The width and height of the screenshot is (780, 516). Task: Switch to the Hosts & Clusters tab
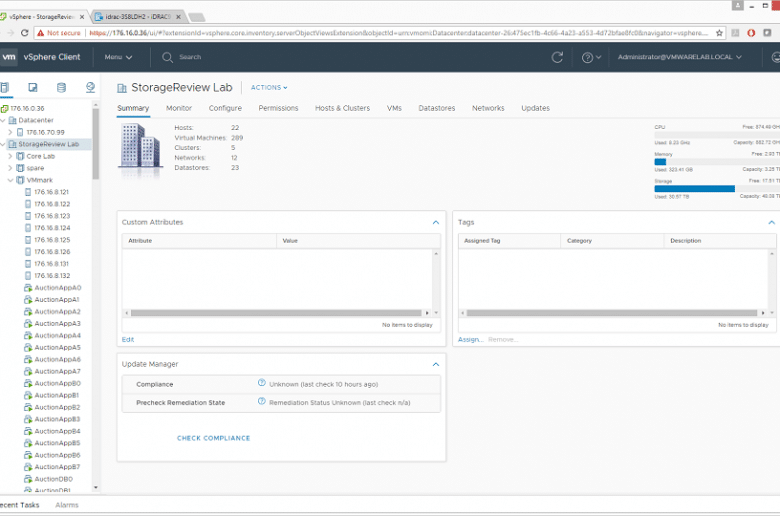click(342, 108)
